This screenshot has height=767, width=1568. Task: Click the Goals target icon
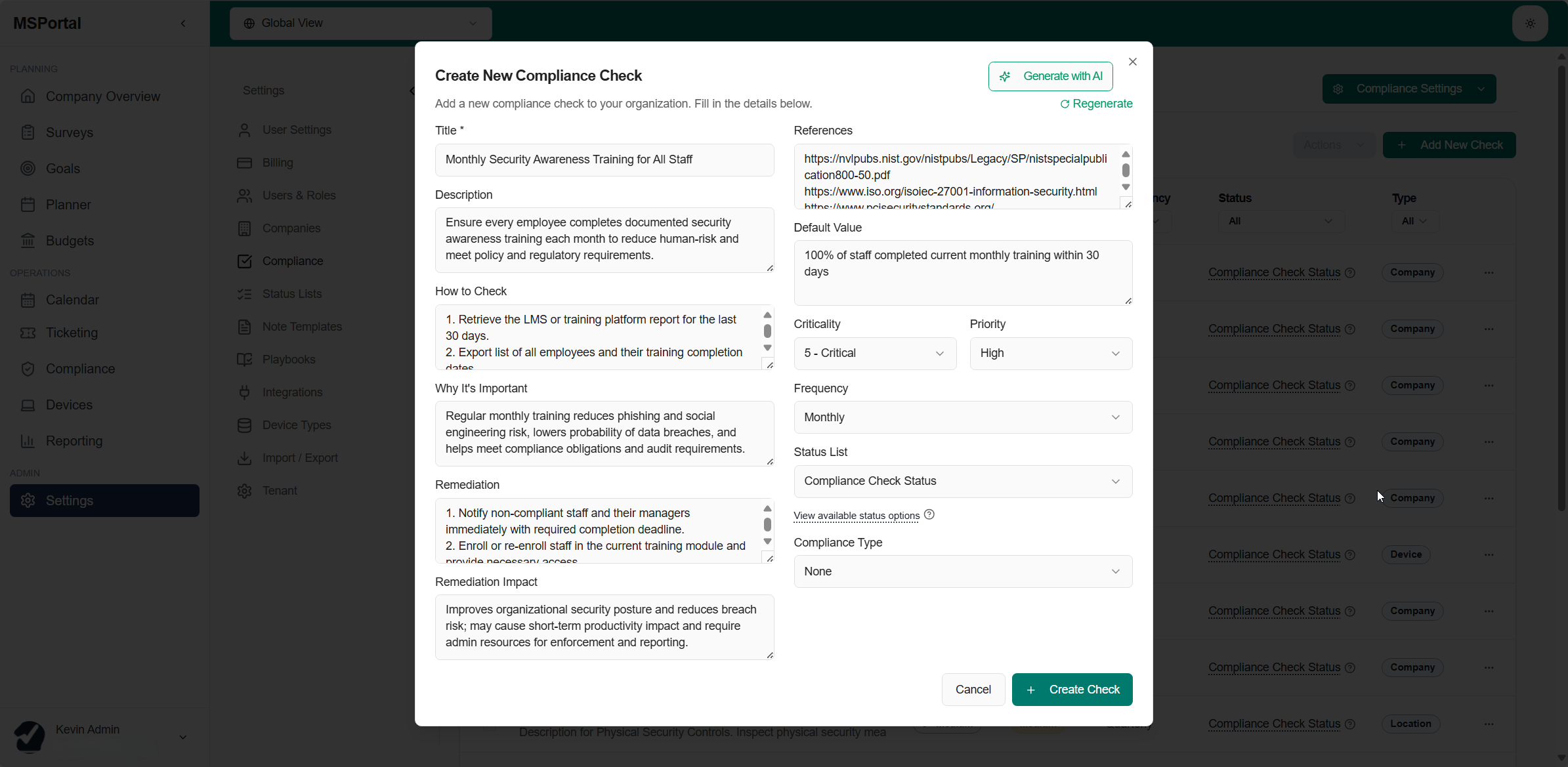coord(28,169)
